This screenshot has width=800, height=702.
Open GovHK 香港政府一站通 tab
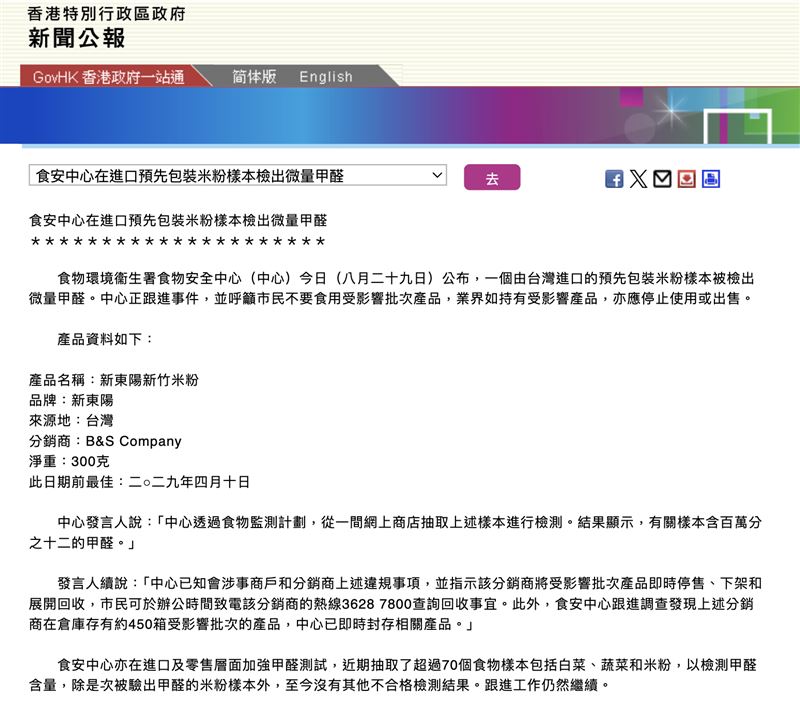tap(109, 77)
